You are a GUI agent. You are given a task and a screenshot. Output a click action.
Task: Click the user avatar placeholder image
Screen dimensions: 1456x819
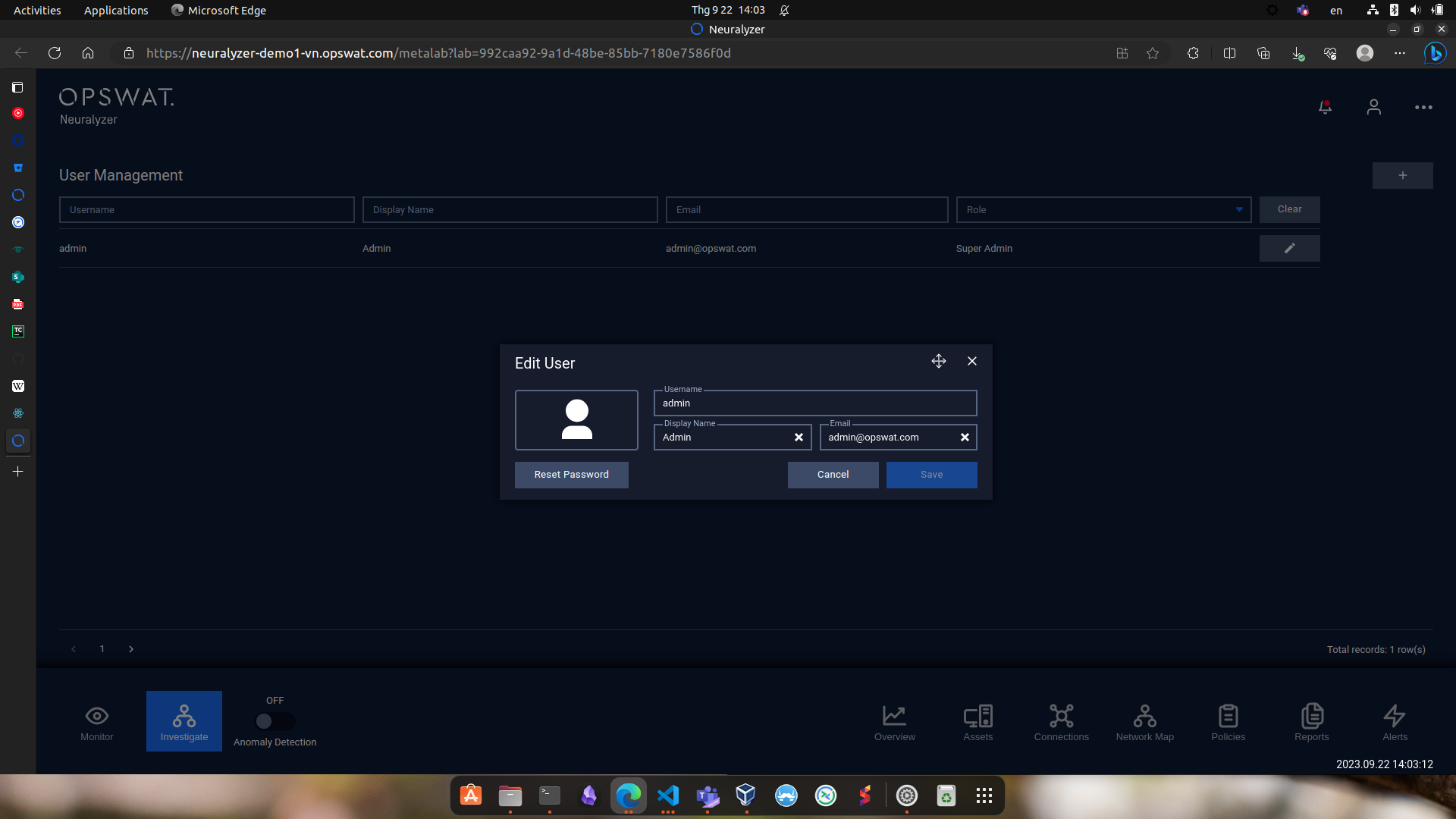point(576,420)
